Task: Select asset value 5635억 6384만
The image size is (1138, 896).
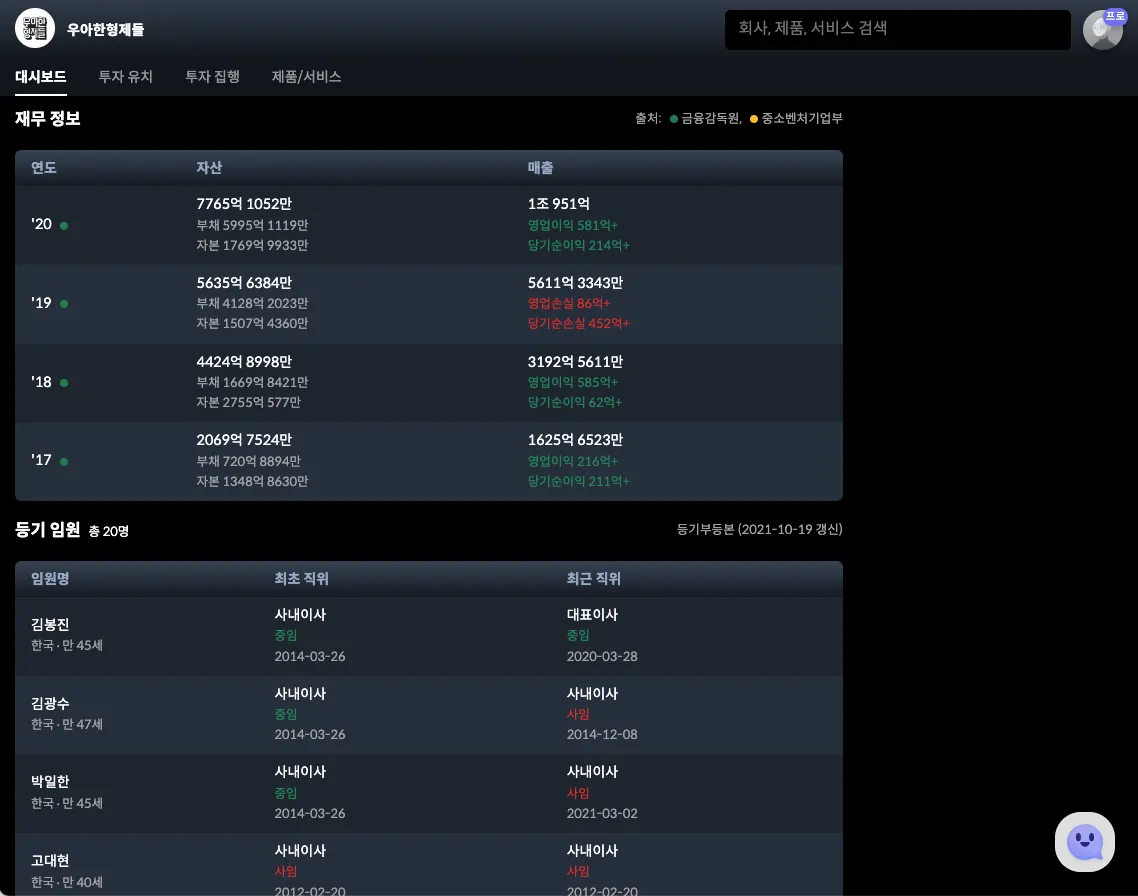Action: [x=244, y=283]
